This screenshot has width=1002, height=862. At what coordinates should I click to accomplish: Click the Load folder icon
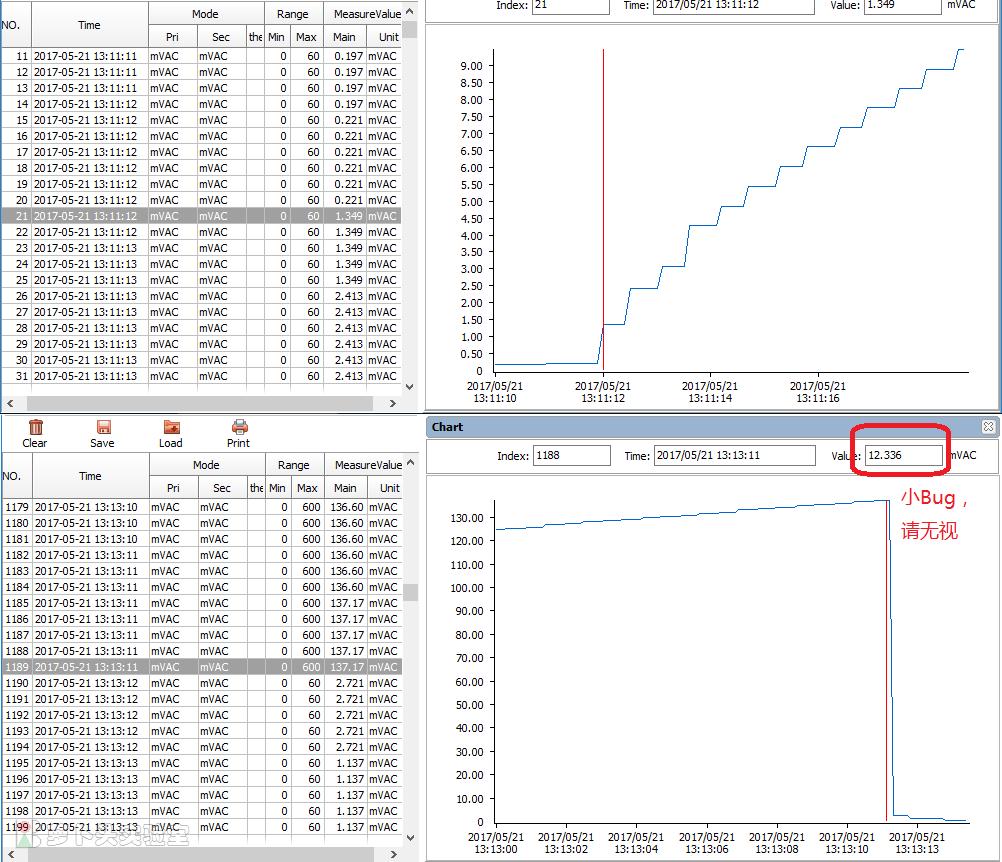click(x=171, y=427)
